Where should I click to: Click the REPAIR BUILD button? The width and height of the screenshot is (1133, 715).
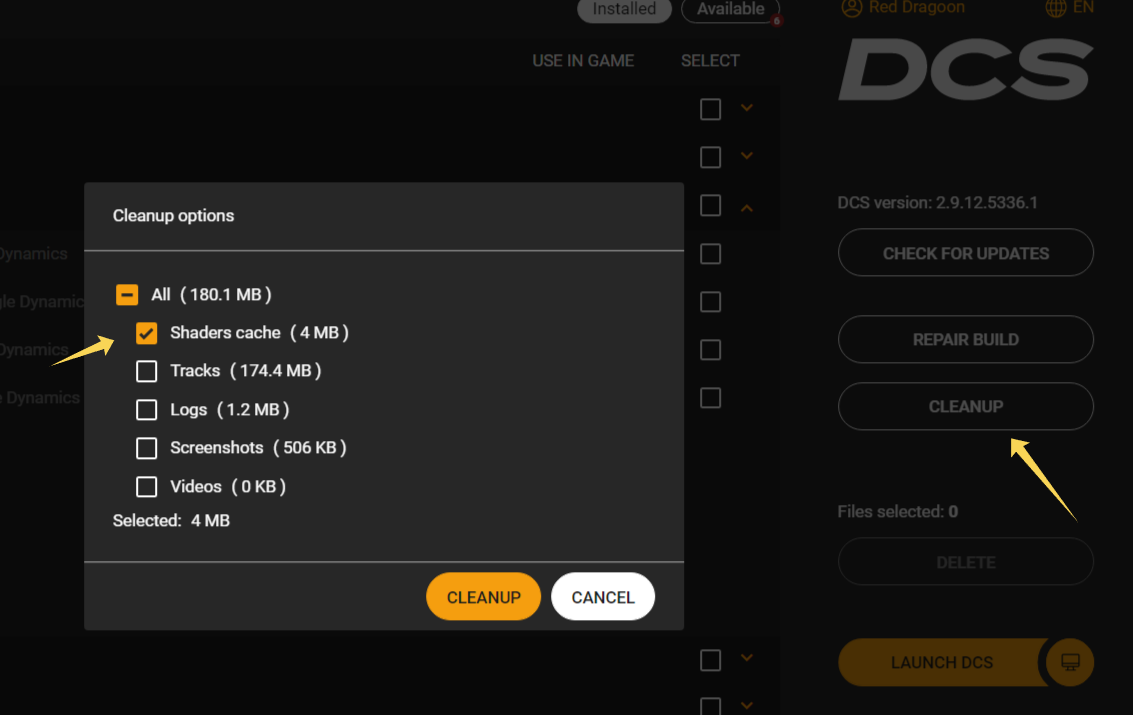[965, 339]
